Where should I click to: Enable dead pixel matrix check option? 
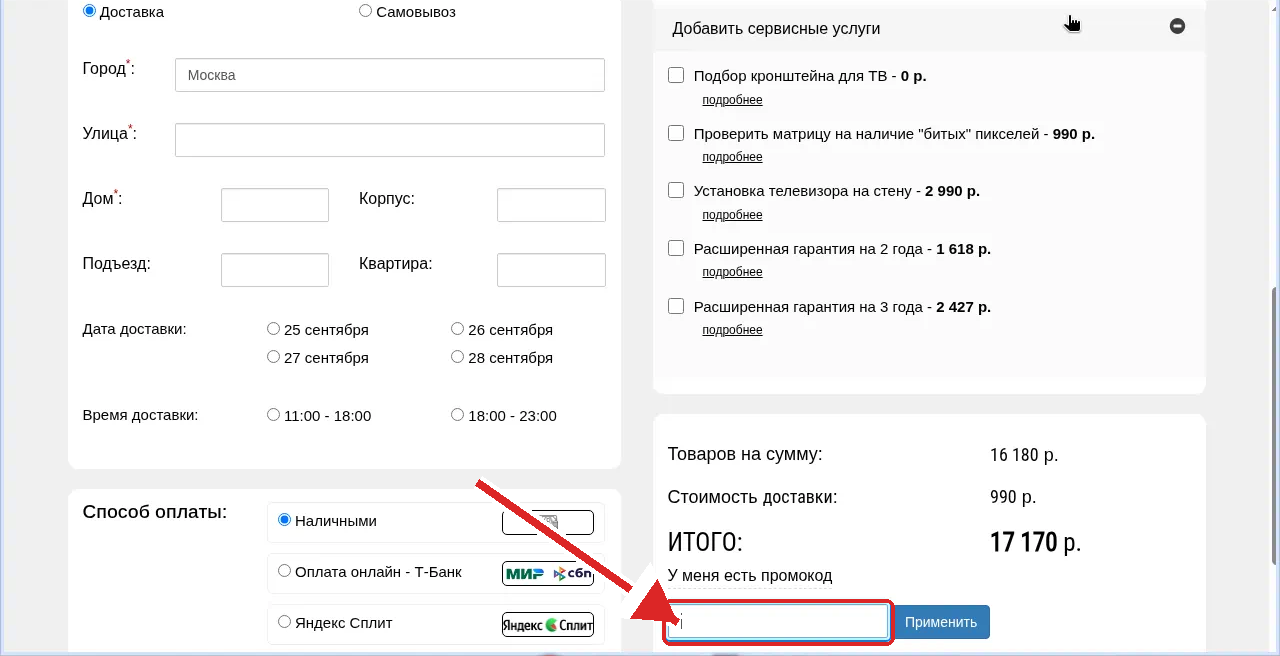point(676,133)
